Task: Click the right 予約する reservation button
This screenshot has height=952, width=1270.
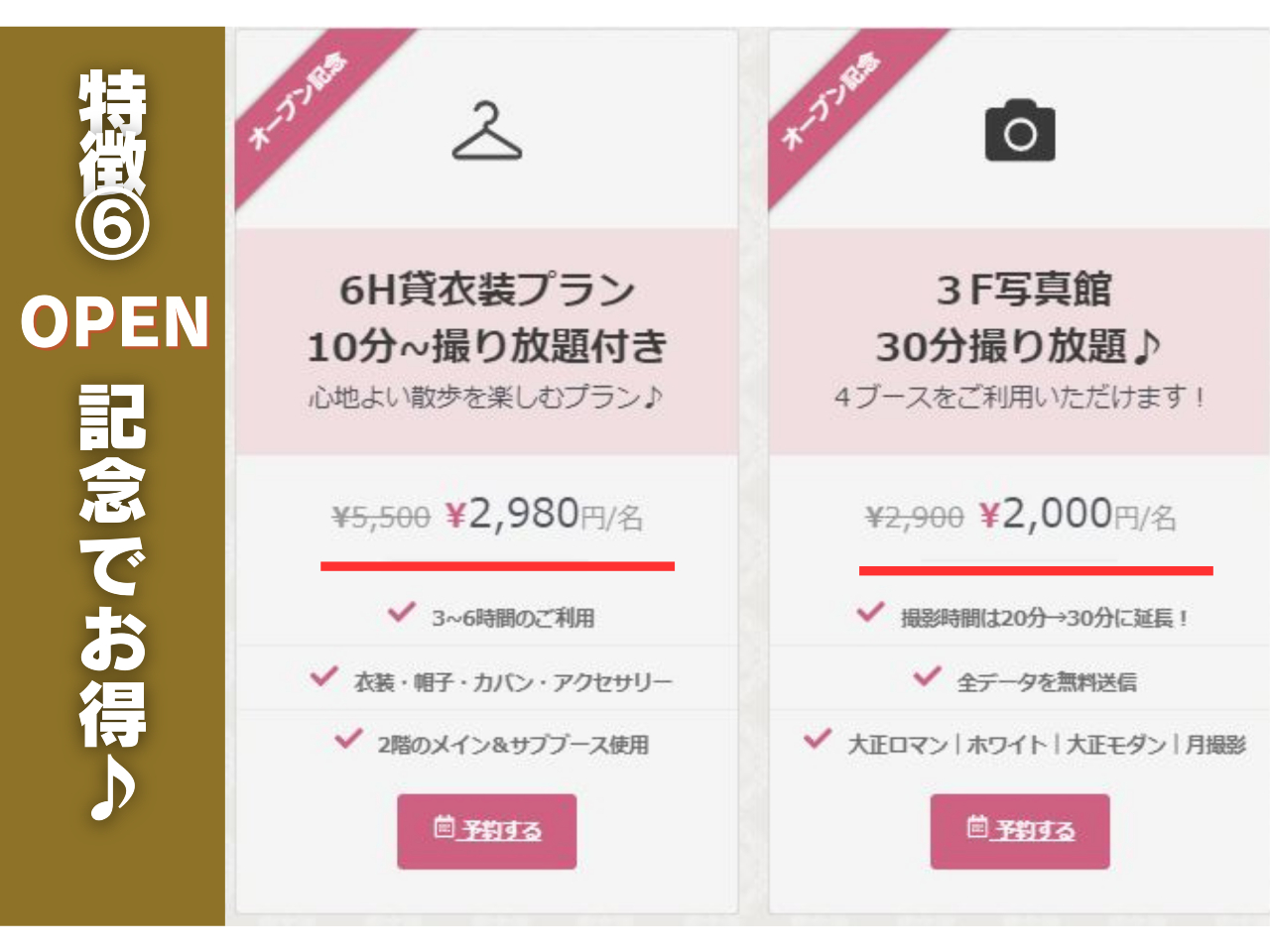Action: pyautogui.click(x=1020, y=831)
